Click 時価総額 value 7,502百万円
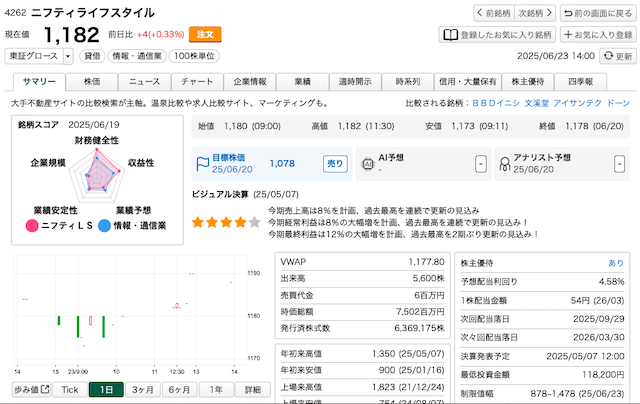 [x=420, y=312]
